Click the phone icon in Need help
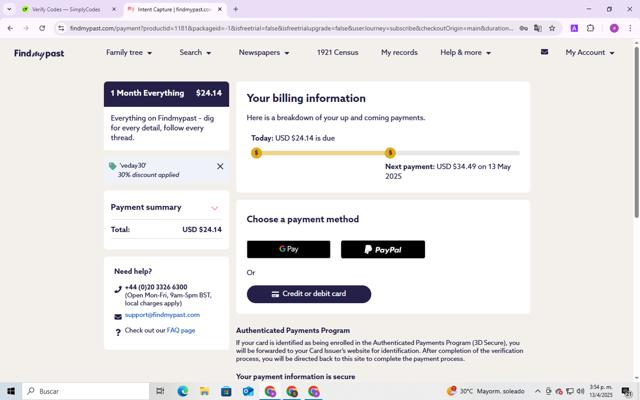Screen dimensions: 640x400 118,289
